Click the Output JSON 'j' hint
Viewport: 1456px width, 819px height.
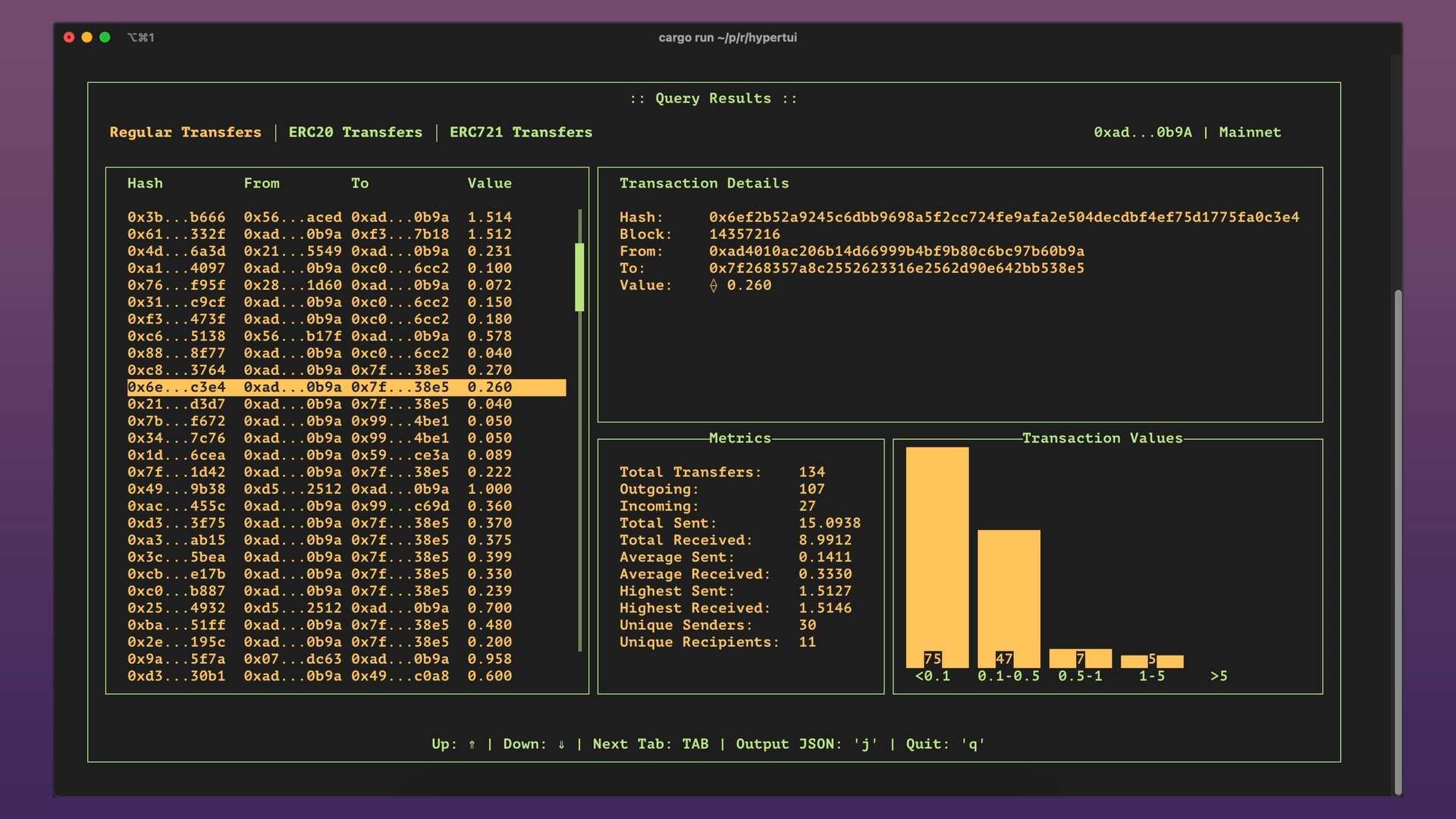click(807, 744)
